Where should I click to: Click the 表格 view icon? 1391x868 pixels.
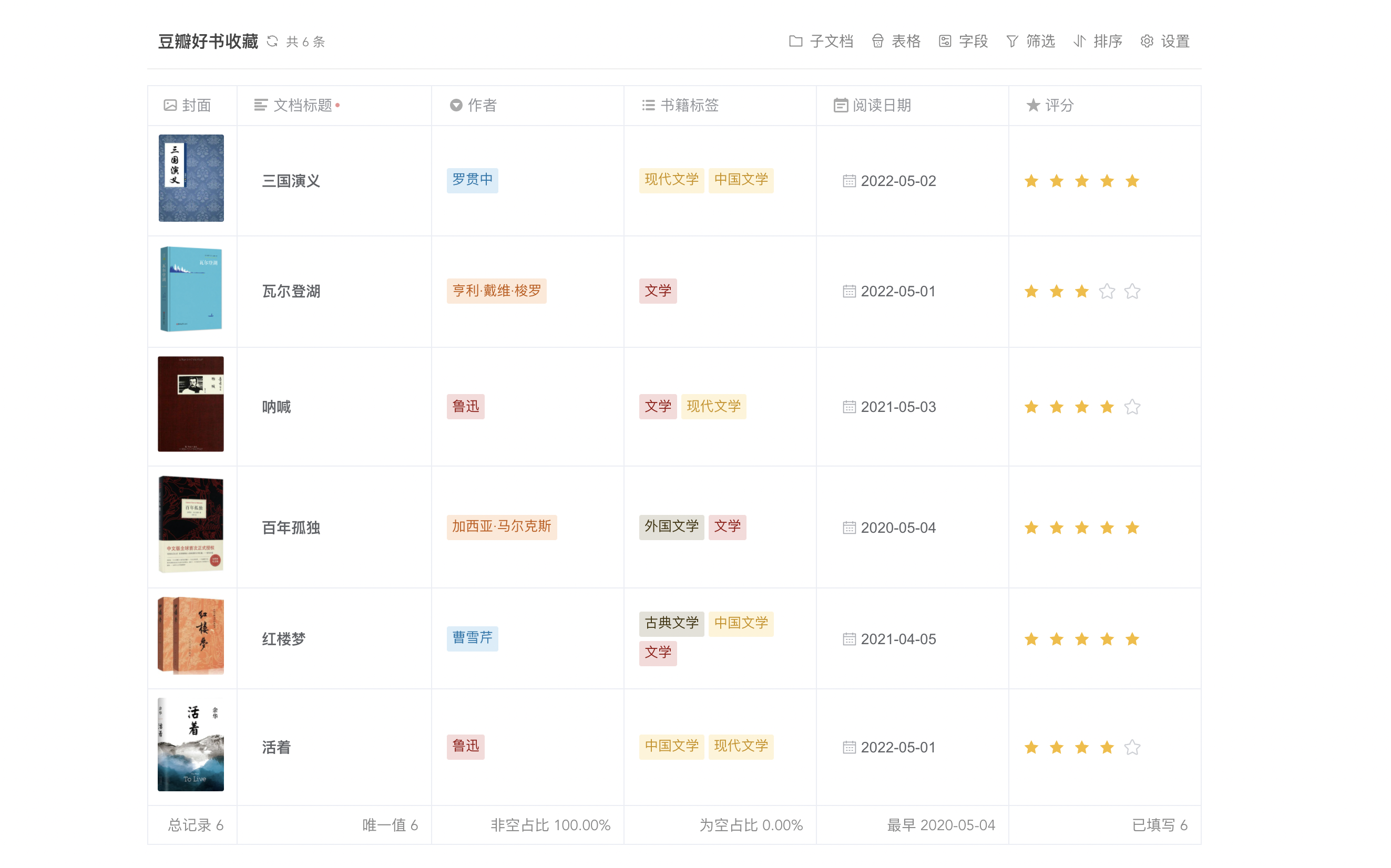coord(877,42)
